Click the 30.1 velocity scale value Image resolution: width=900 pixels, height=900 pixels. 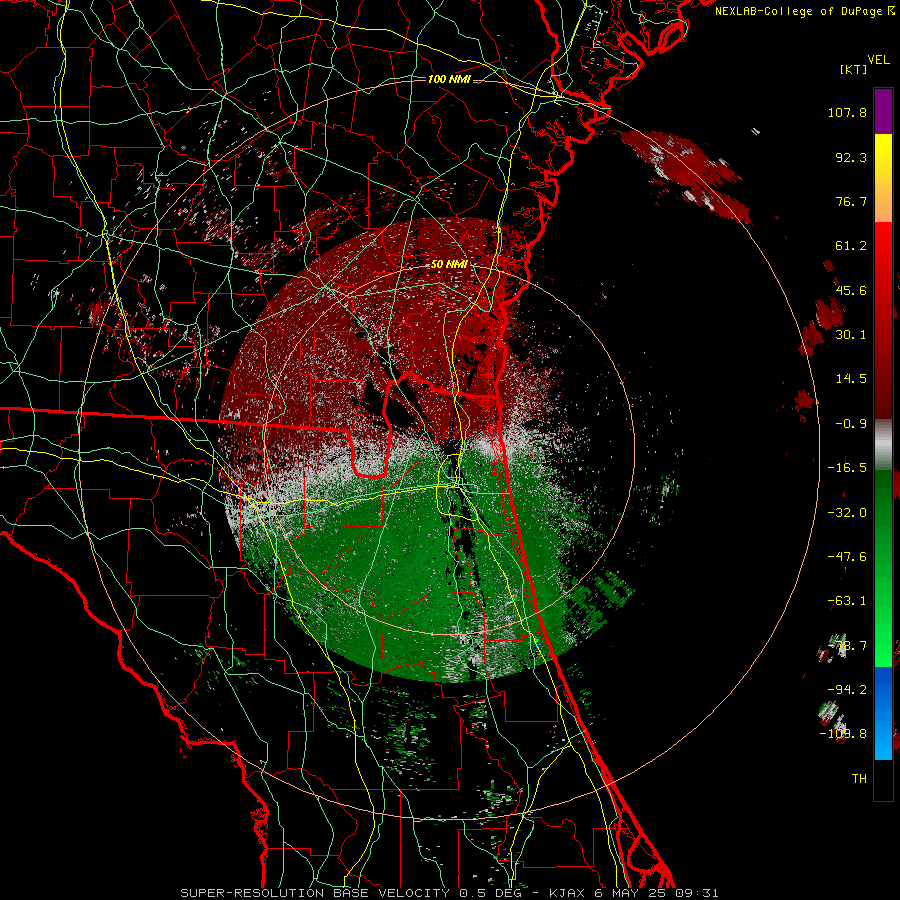851,335
